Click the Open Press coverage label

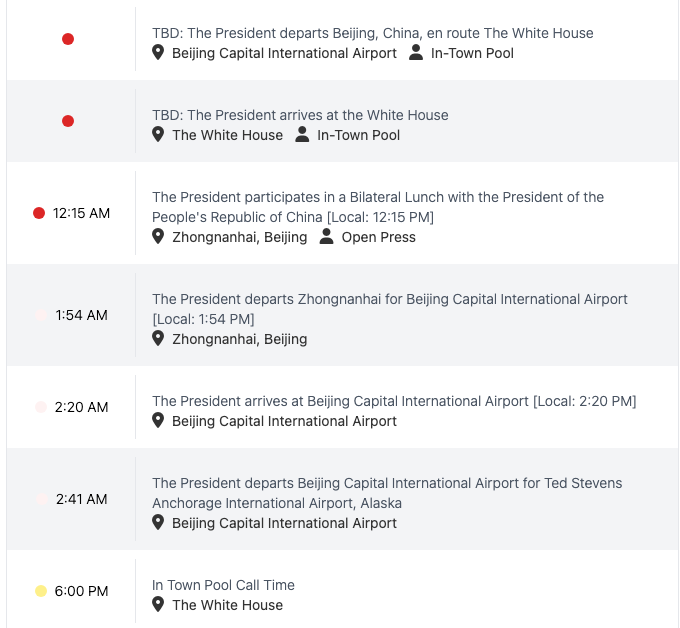(379, 237)
